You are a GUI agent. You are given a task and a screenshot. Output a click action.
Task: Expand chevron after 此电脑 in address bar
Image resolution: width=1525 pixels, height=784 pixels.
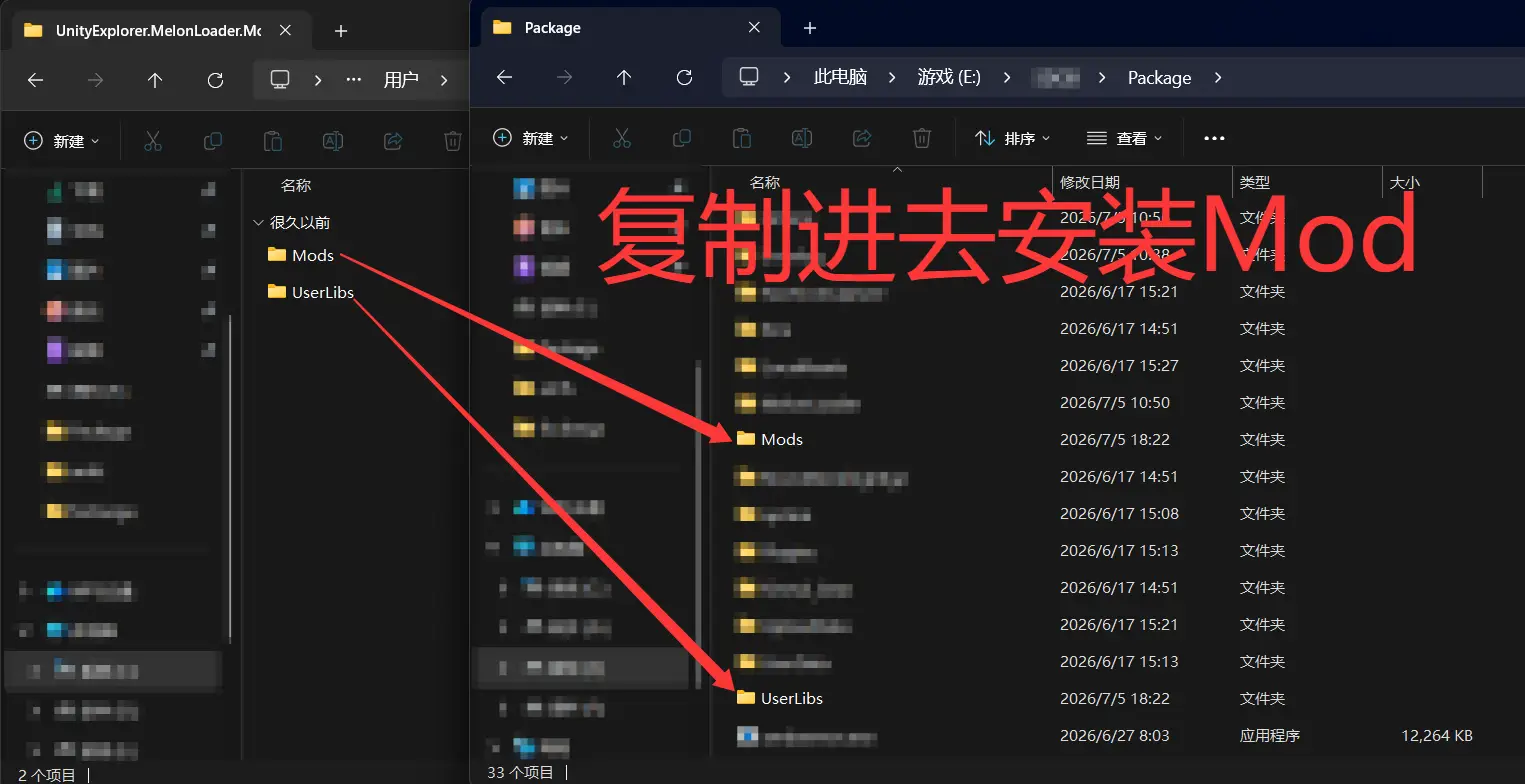coord(892,77)
